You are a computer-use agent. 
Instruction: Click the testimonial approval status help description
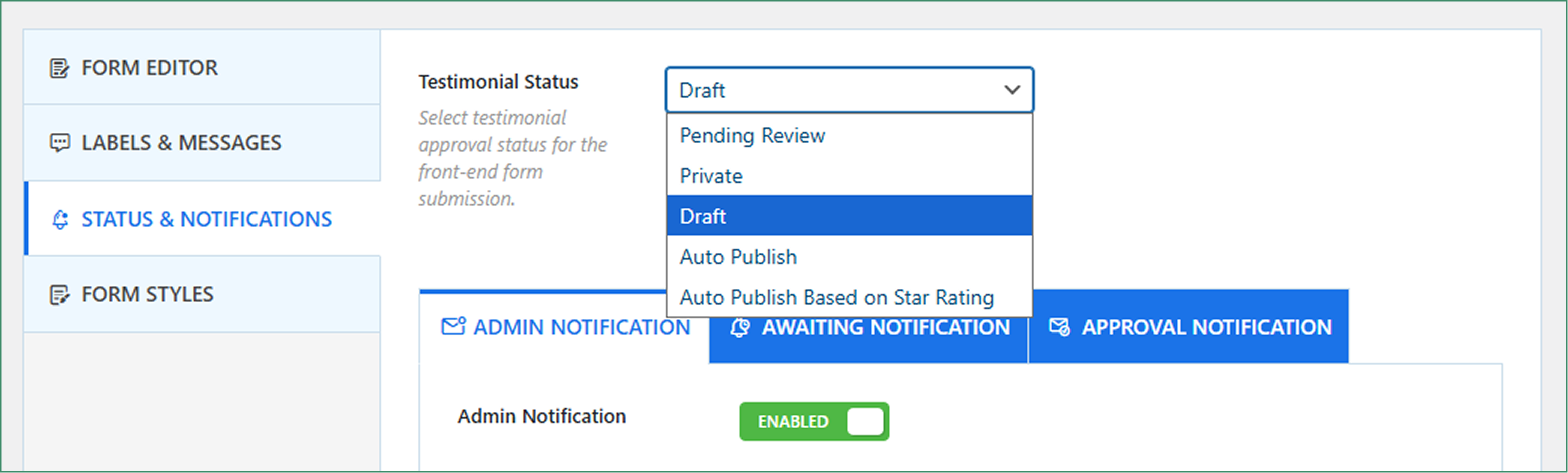click(x=512, y=158)
